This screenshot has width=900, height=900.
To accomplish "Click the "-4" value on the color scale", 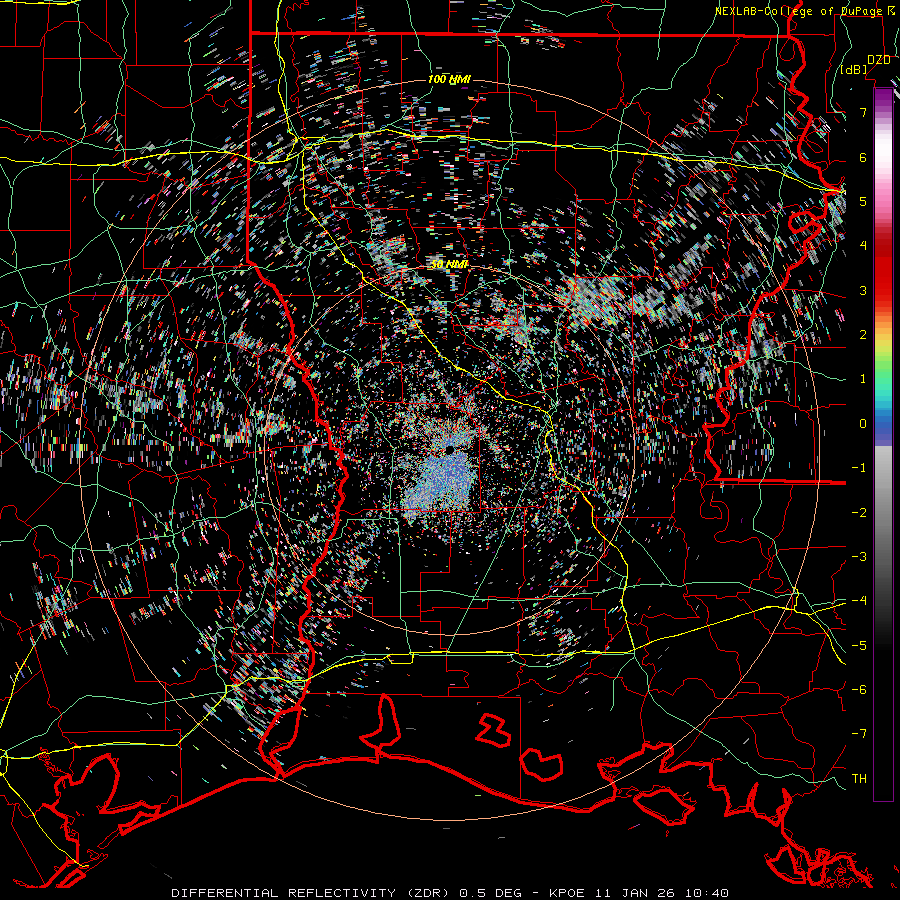I will [x=859, y=601].
